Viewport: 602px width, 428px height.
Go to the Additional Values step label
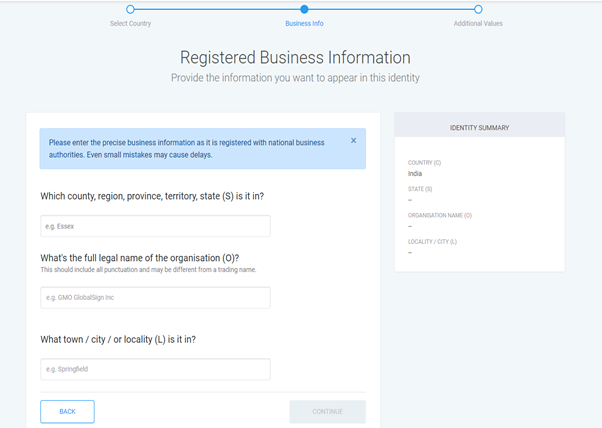478,23
